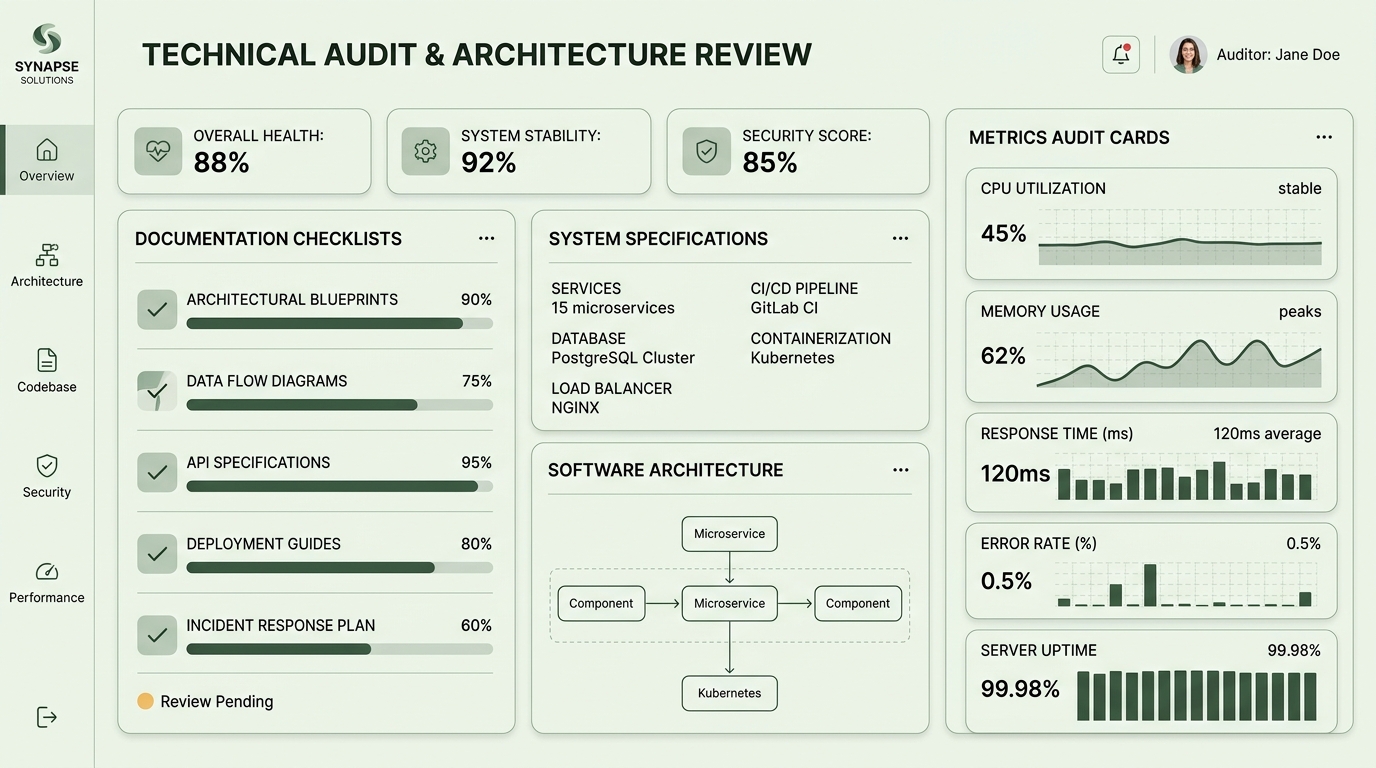This screenshot has height=768, width=1376.
Task: Select the Kubernetes node in architecture diagram
Action: (x=729, y=693)
